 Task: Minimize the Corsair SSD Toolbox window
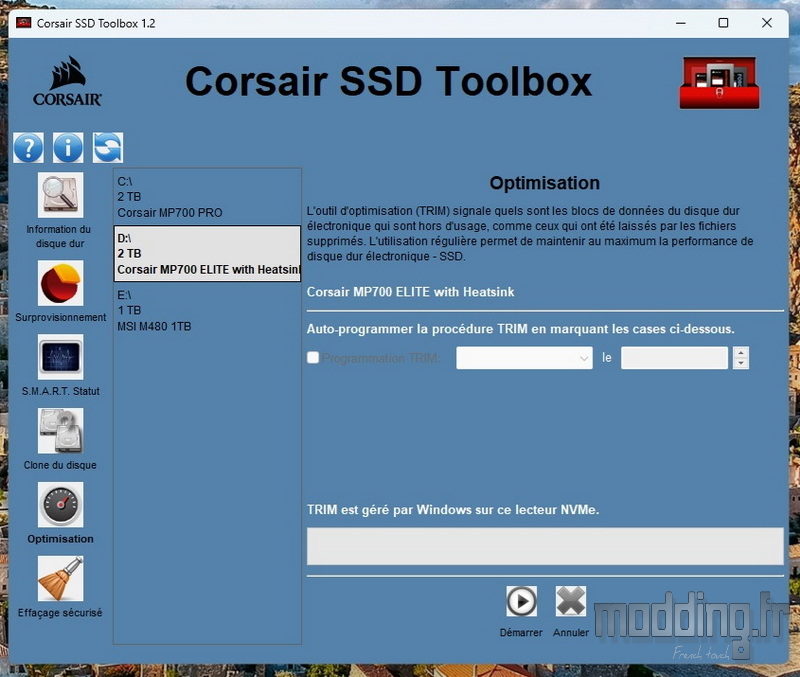tap(681, 23)
